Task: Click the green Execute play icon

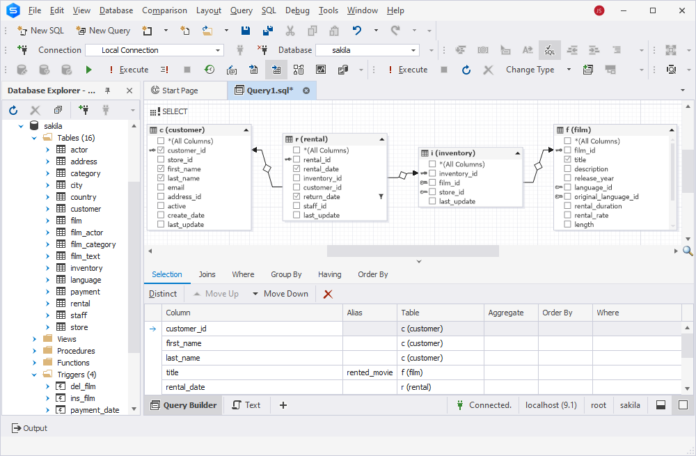Action: 89,70
